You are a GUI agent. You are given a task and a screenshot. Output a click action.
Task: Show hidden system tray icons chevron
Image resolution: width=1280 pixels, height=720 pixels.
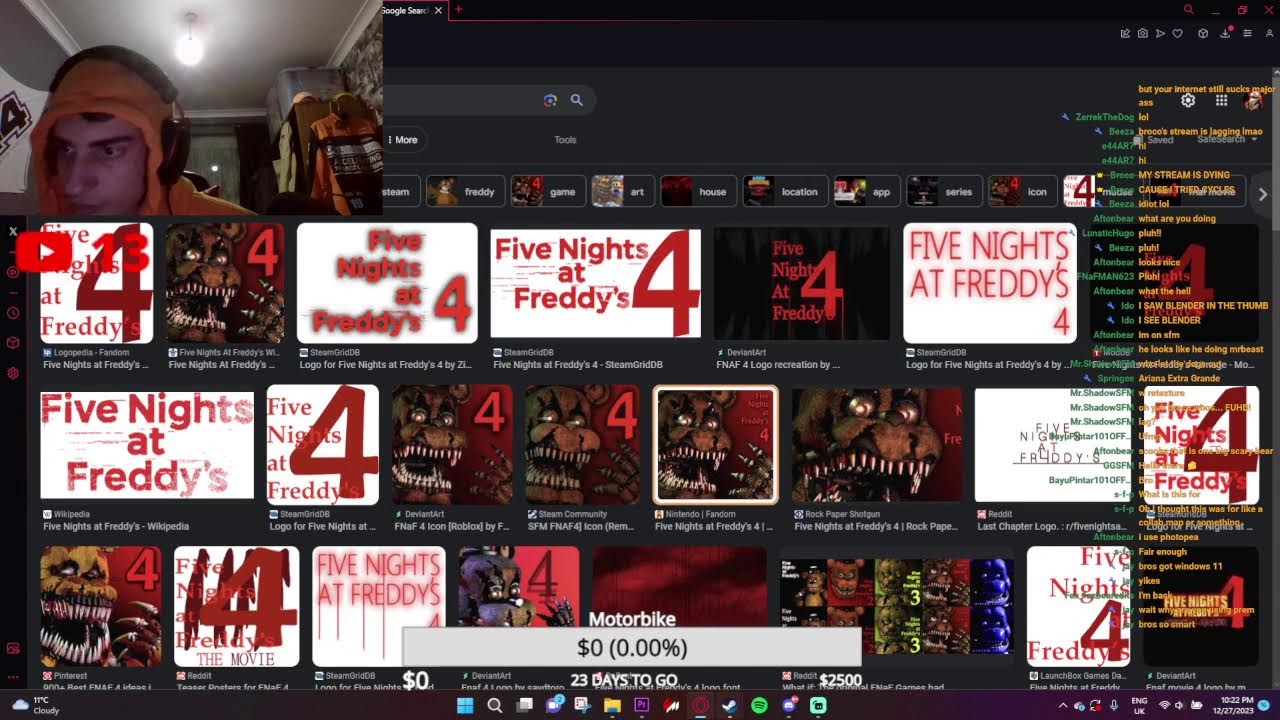1062,705
